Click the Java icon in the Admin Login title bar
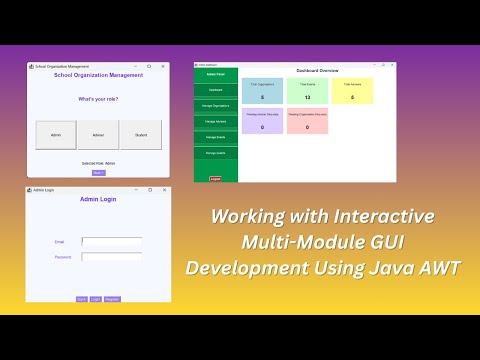Image resolution: width=480 pixels, height=360 pixels. [29, 190]
